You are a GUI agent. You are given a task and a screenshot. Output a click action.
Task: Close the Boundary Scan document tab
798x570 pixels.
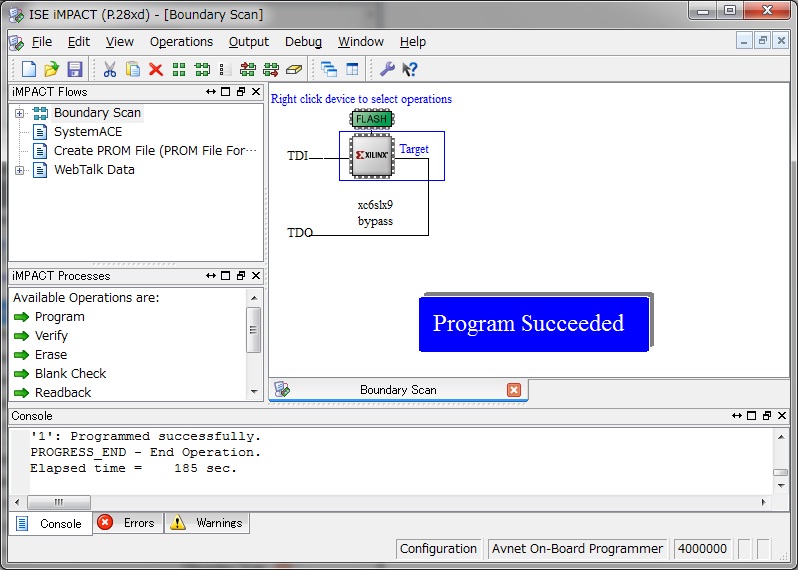click(x=514, y=390)
